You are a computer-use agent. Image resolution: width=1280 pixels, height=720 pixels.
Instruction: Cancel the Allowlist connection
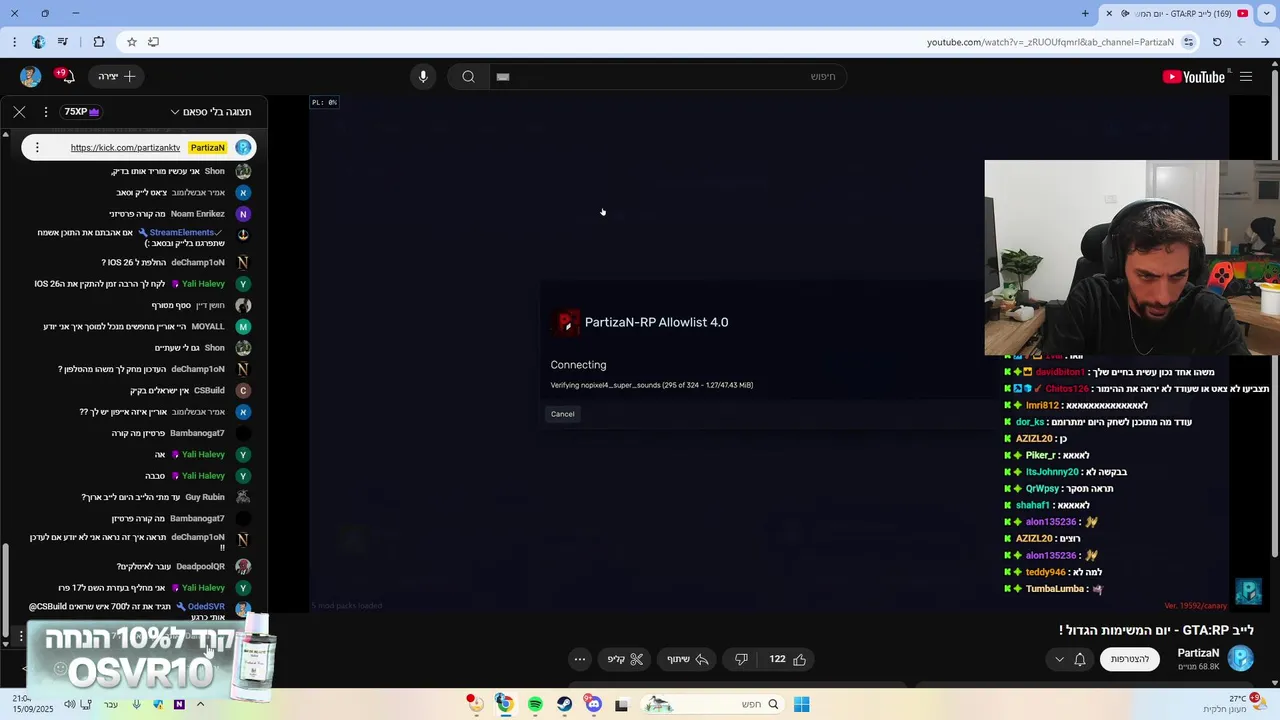coord(562,414)
